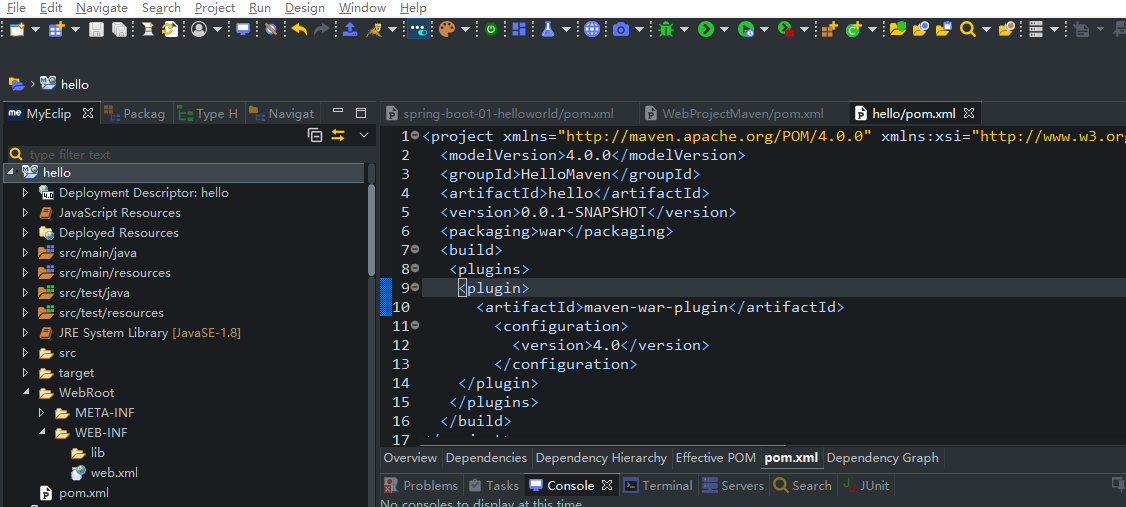Switch to the Servers view tab
Viewport: 1126px width, 507px height.
pyautogui.click(x=733, y=485)
